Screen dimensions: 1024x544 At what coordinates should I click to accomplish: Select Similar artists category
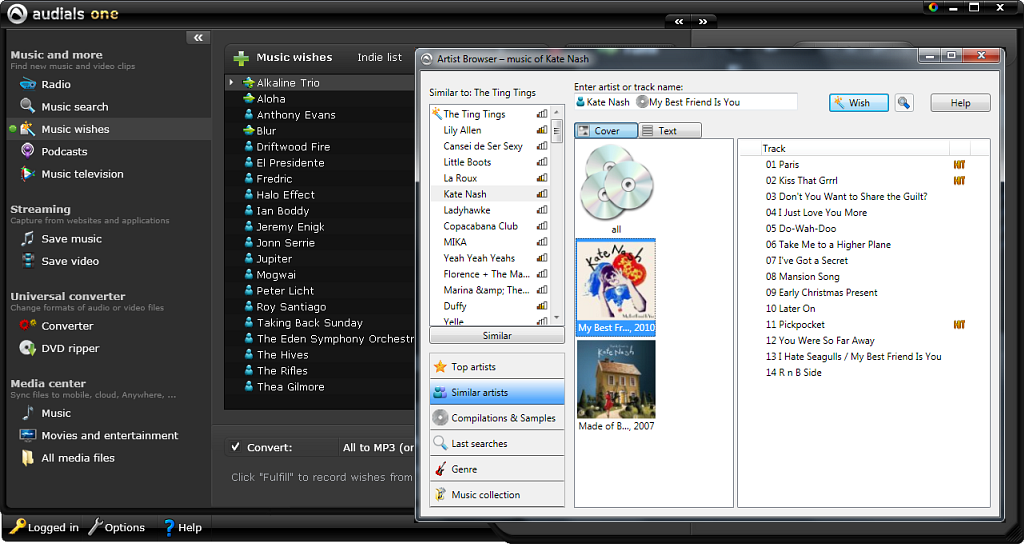point(497,392)
